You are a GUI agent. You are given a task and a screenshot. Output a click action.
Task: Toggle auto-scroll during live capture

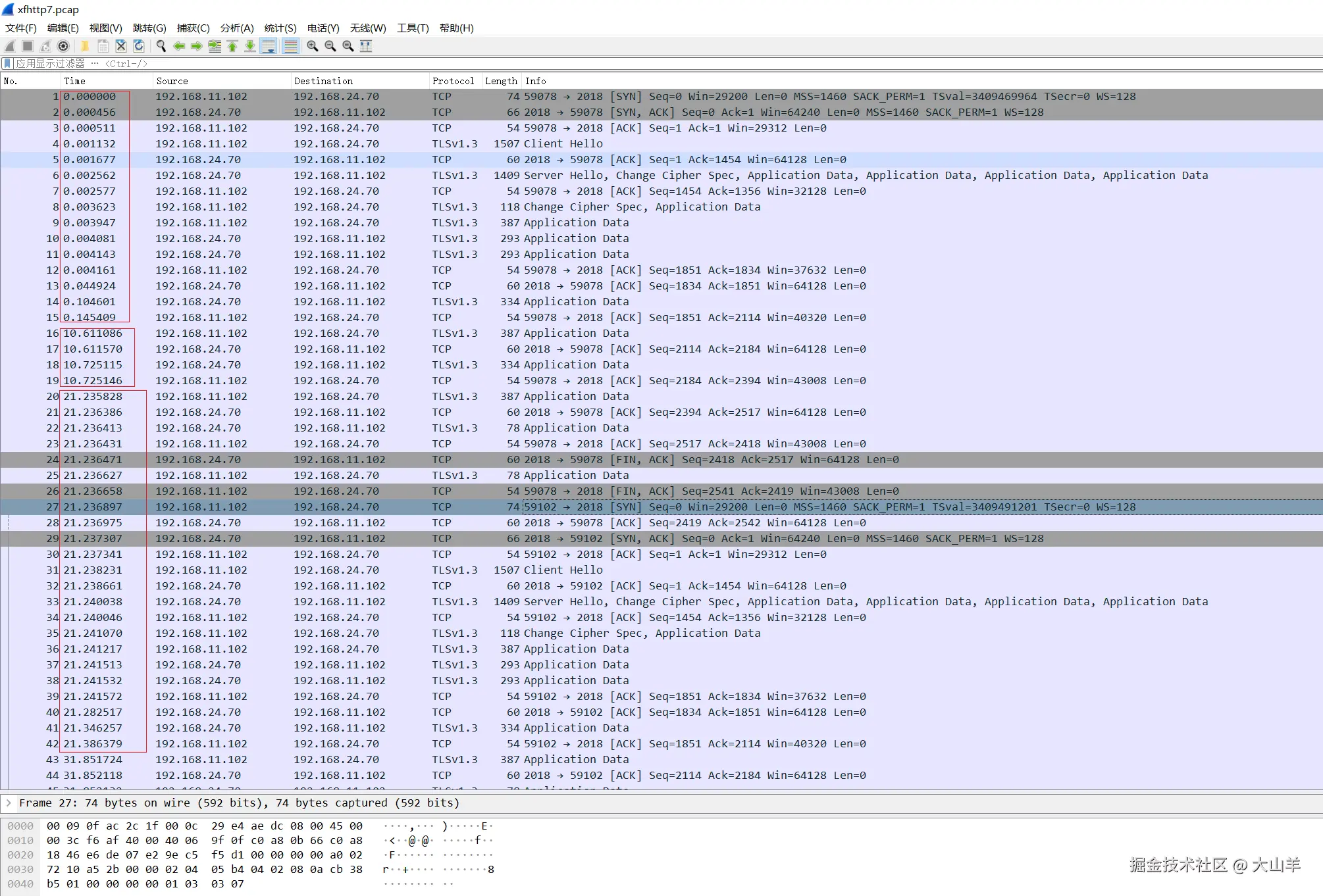click(269, 46)
